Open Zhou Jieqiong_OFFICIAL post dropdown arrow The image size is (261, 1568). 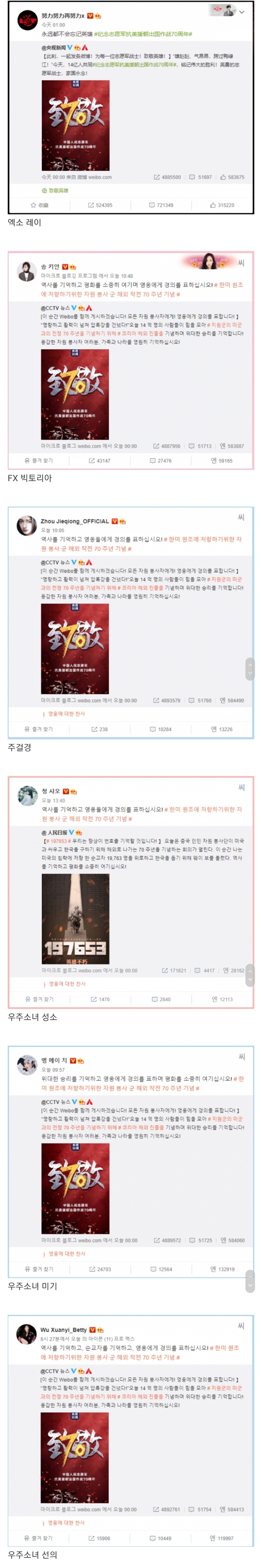pos(241,517)
